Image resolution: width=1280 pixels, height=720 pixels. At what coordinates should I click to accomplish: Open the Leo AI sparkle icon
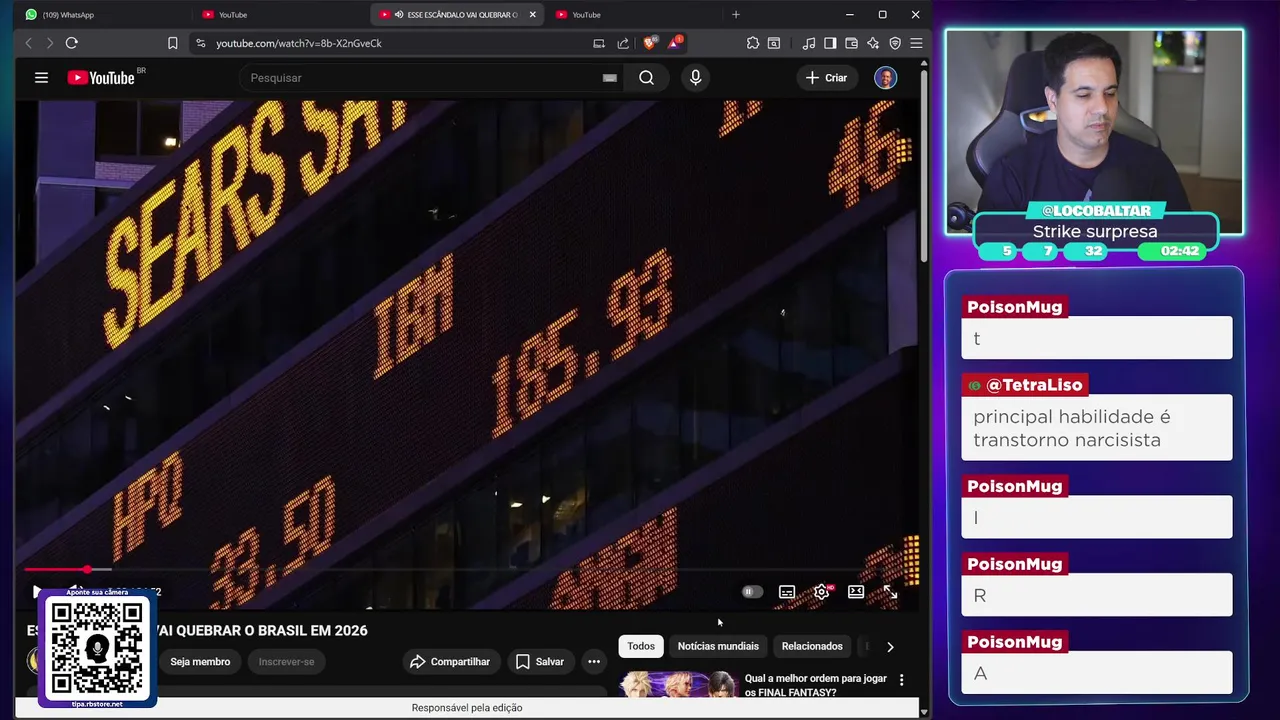pos(873,43)
